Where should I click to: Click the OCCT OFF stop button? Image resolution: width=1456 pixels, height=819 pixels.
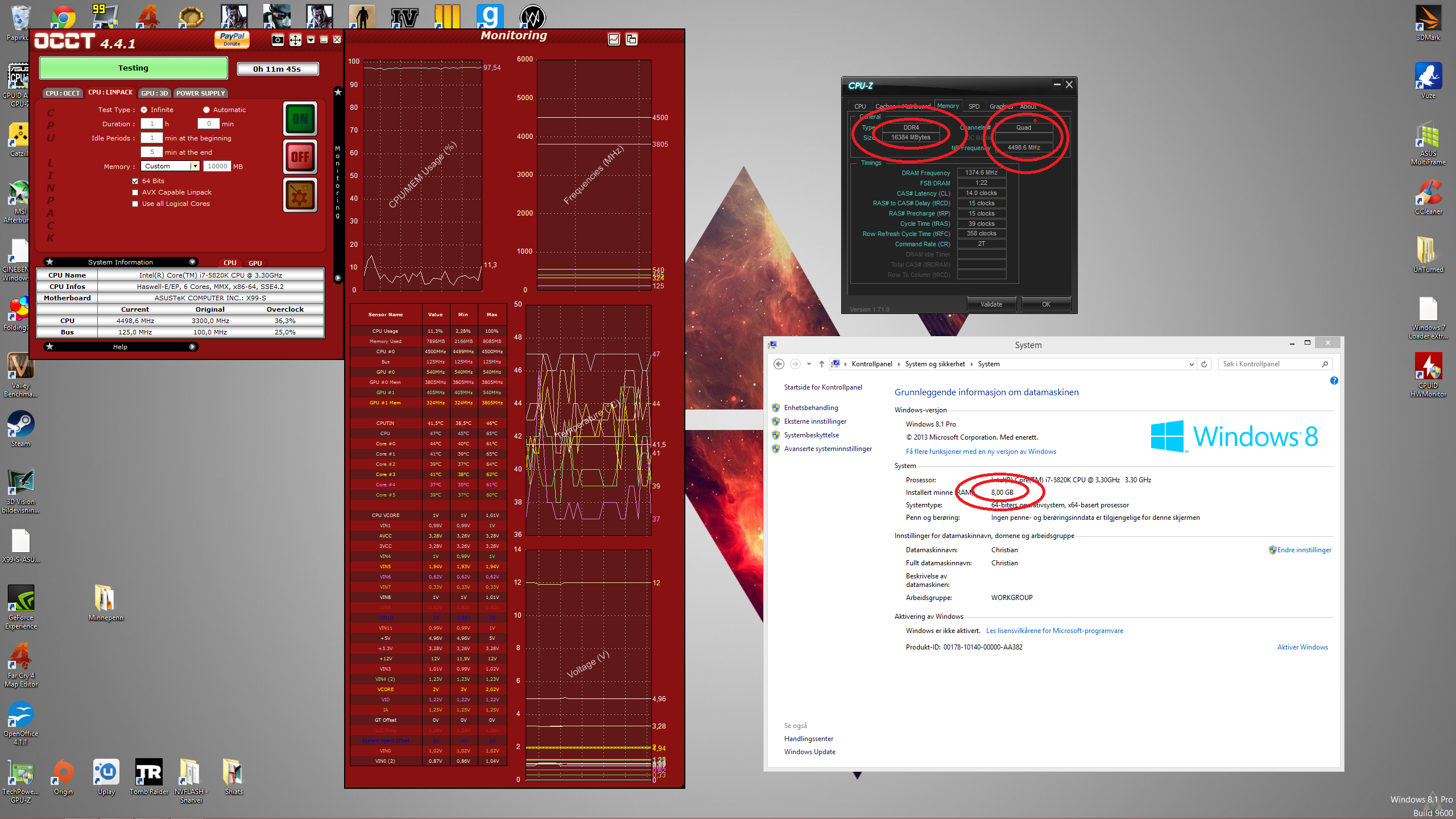click(300, 156)
